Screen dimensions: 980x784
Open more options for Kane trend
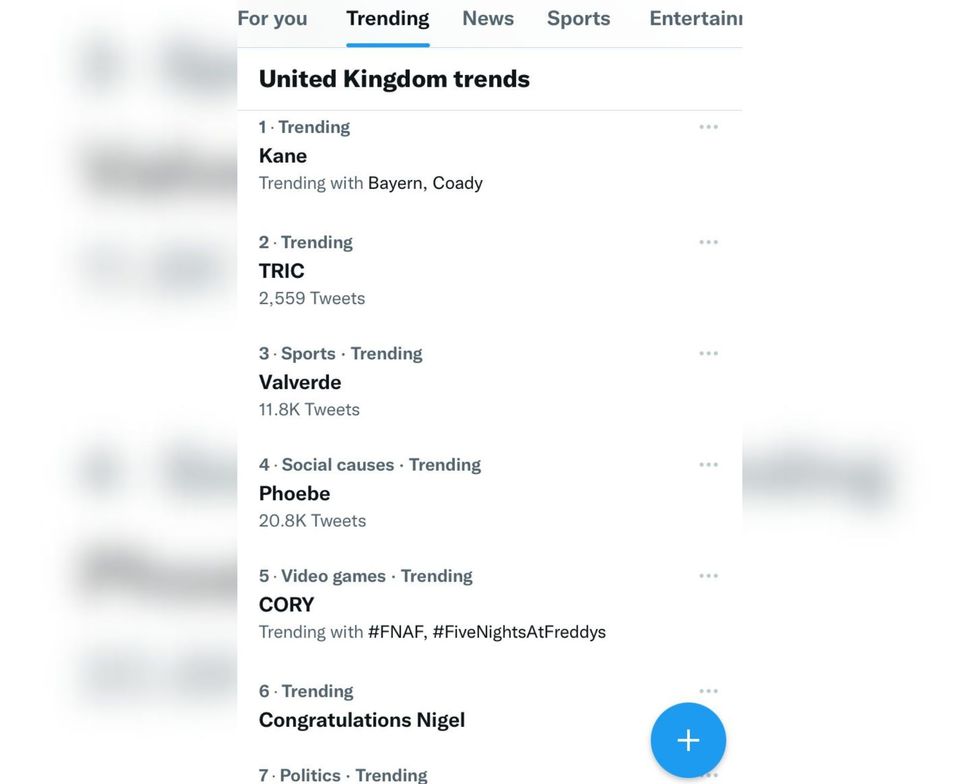708,127
